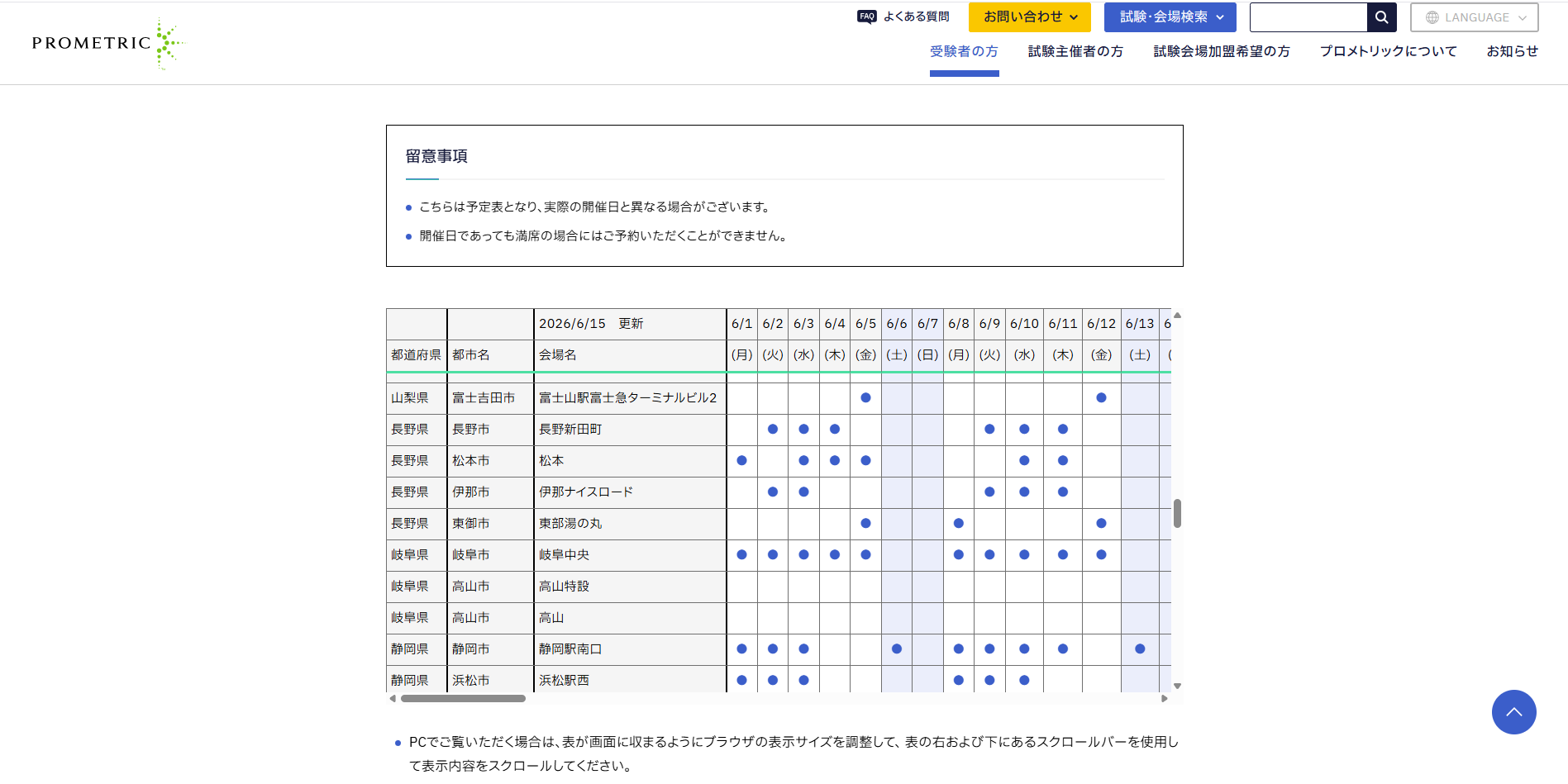Click the globe icon in LANGUAGE button
The height and width of the screenshot is (784, 1568).
click(x=1432, y=17)
